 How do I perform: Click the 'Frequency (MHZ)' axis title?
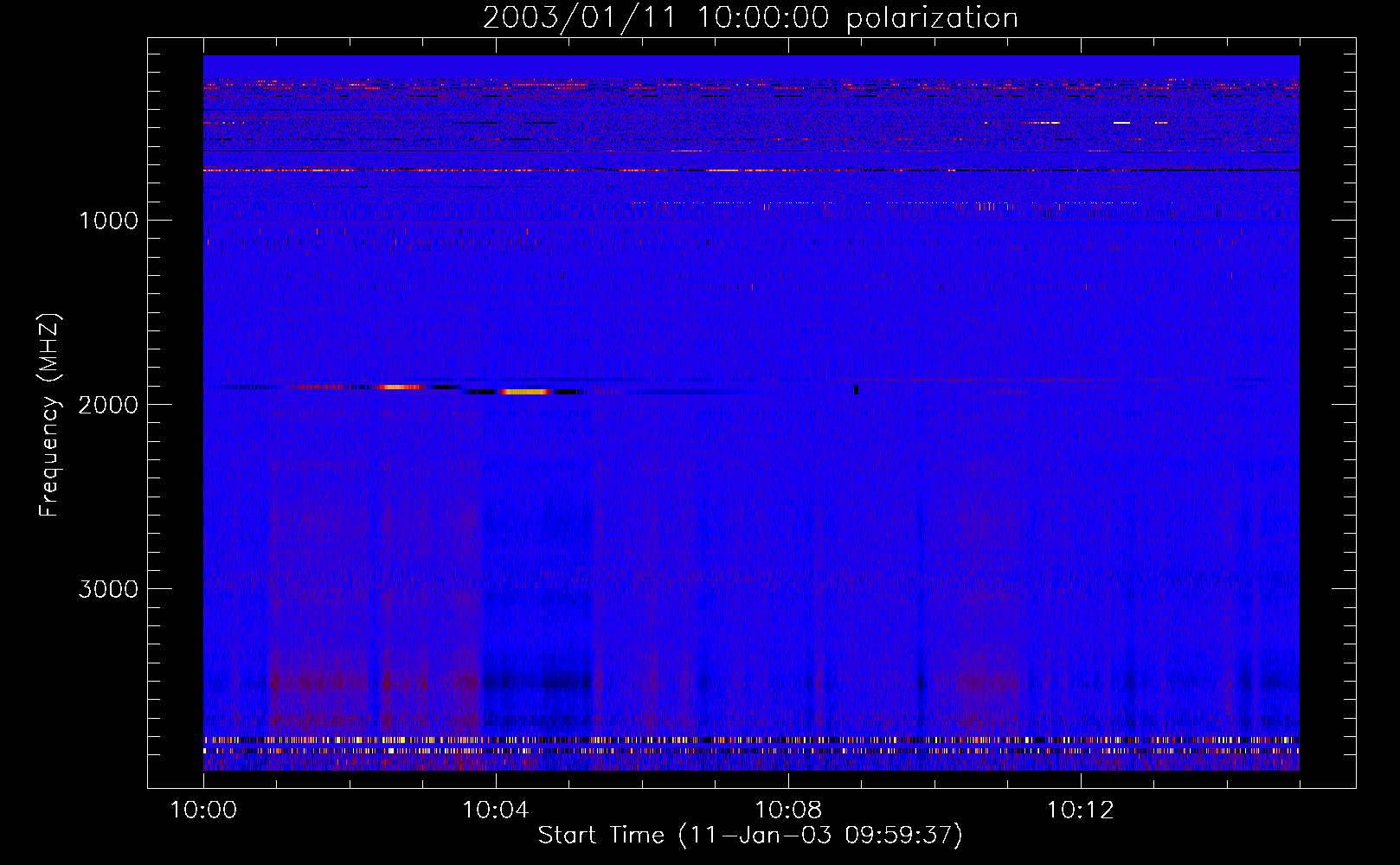[x=49, y=415]
